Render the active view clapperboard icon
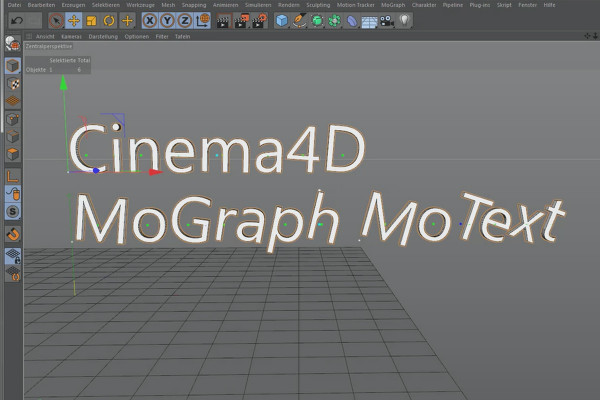Viewport: 600px width, 400px height. 223,21
